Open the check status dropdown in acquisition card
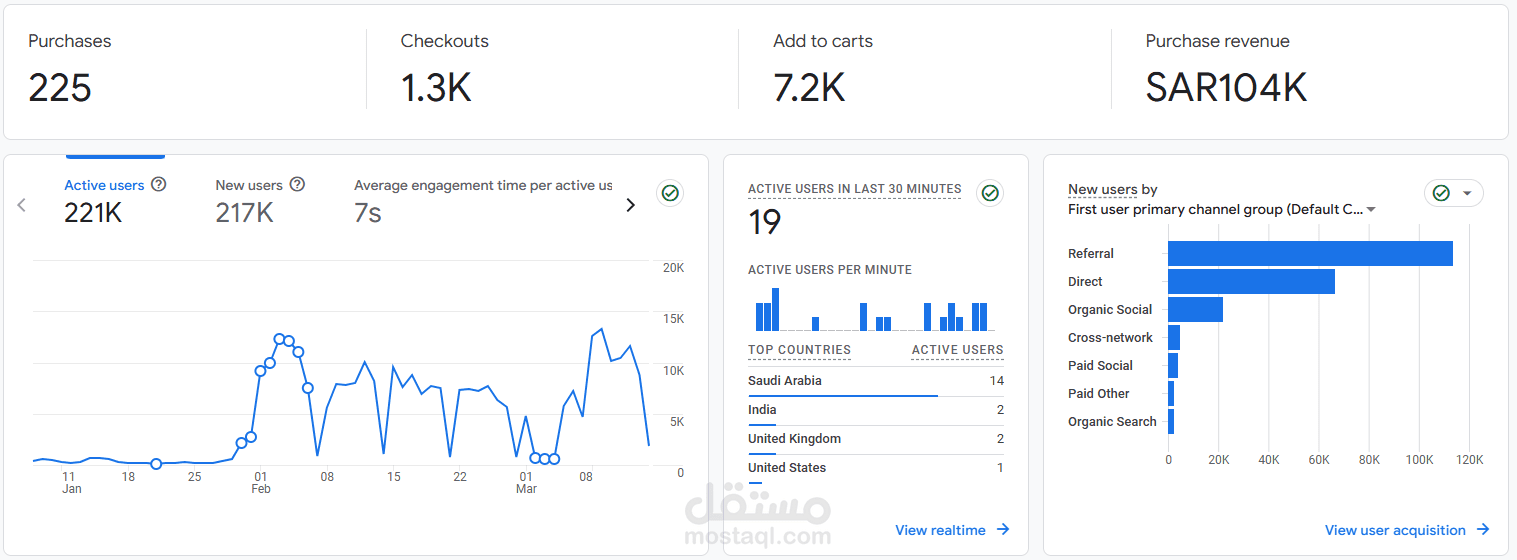This screenshot has width=1517, height=560. tap(1454, 193)
